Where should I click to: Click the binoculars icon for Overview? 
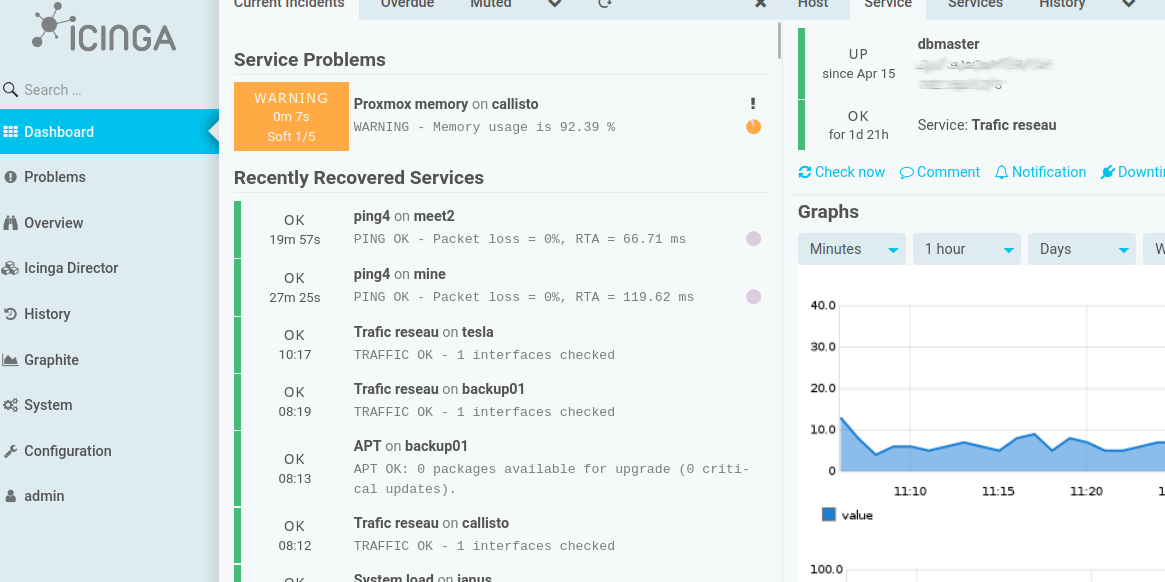(x=10, y=223)
